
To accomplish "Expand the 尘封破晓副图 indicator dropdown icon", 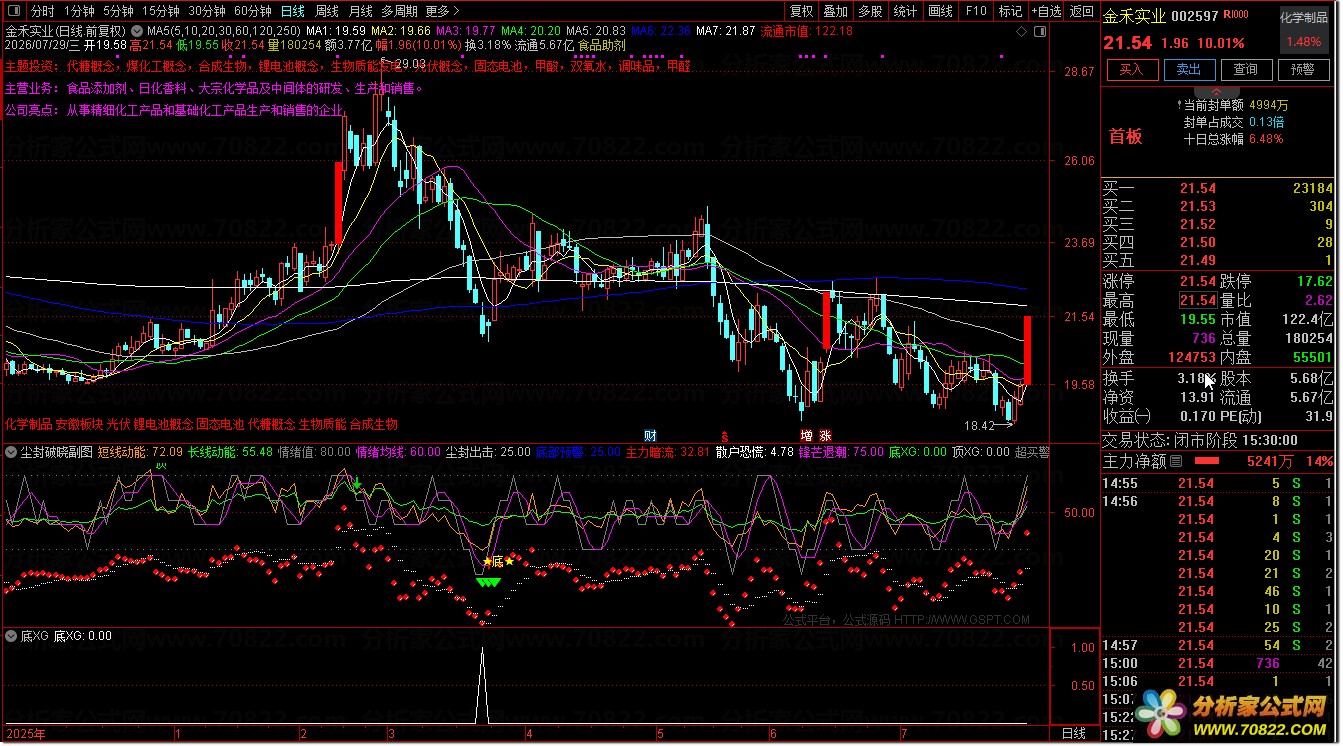I will pyautogui.click(x=11, y=452).
